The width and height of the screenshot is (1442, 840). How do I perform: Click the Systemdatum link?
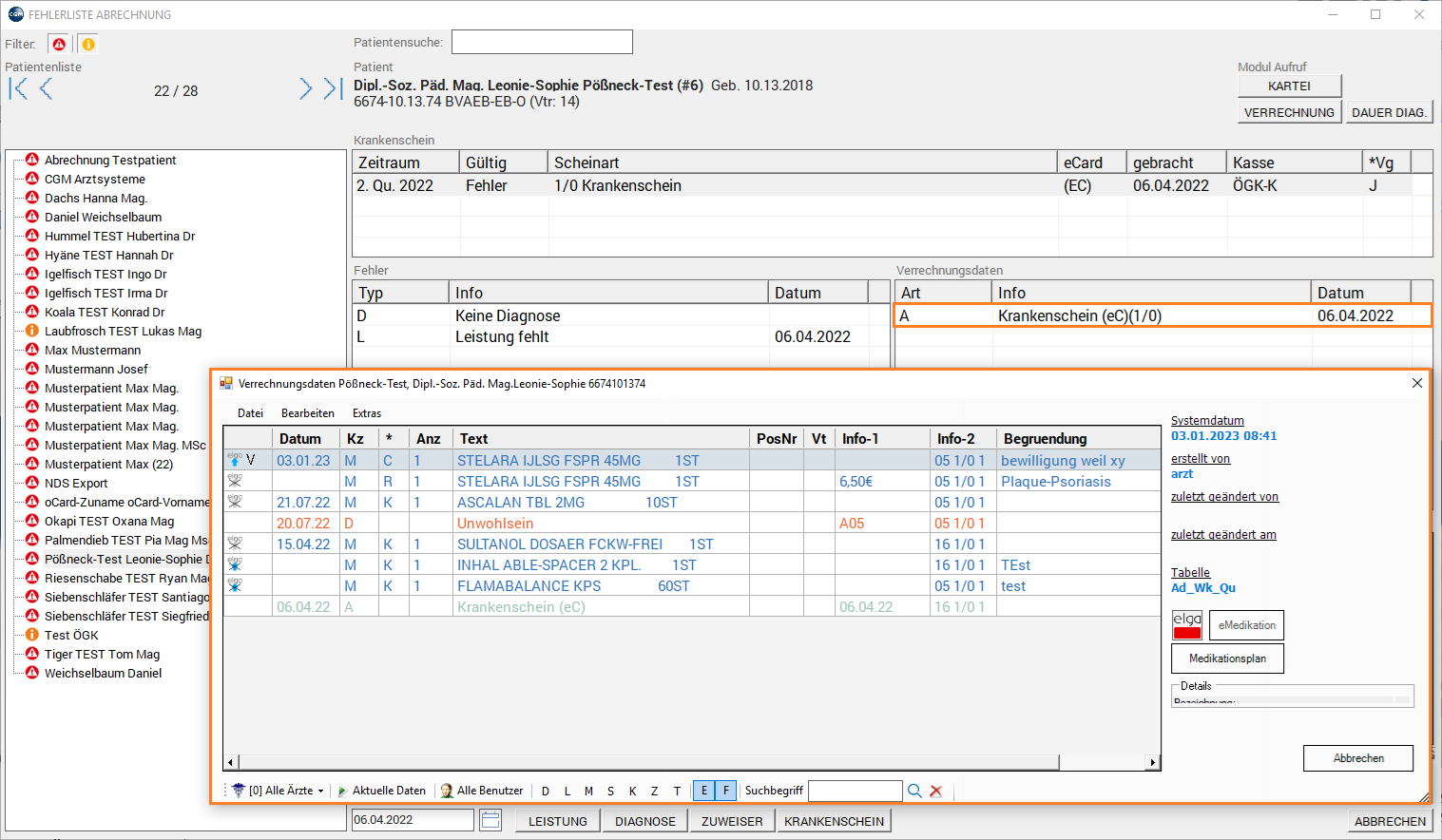(1207, 420)
